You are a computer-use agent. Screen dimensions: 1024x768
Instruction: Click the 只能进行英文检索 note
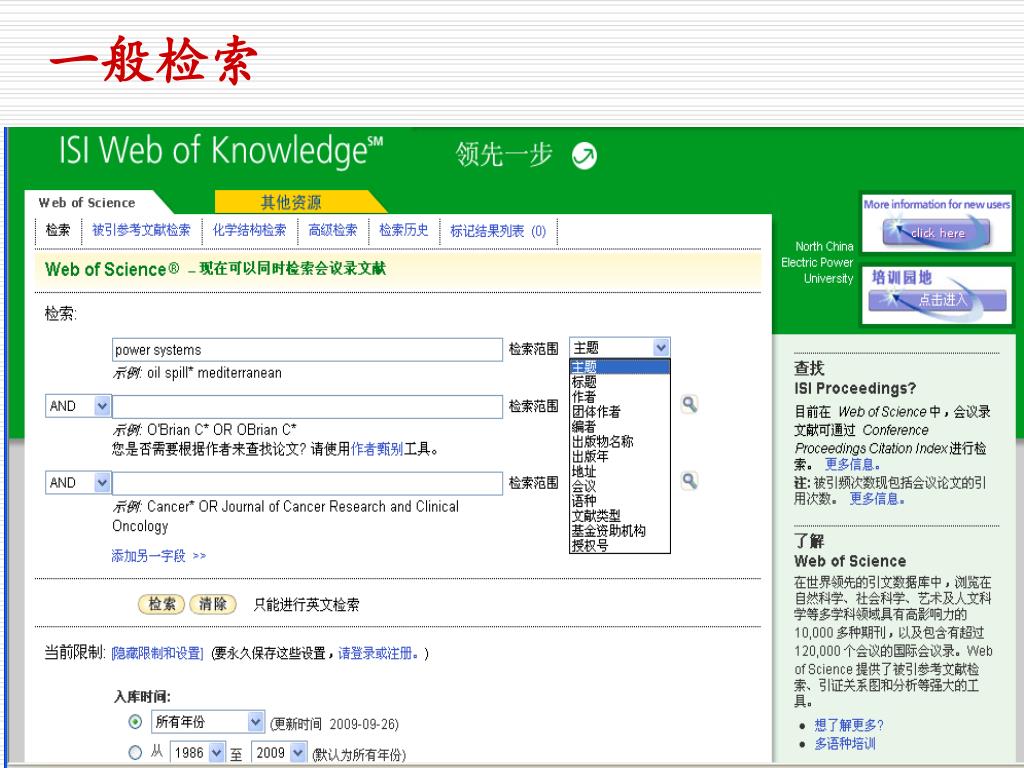coord(306,605)
